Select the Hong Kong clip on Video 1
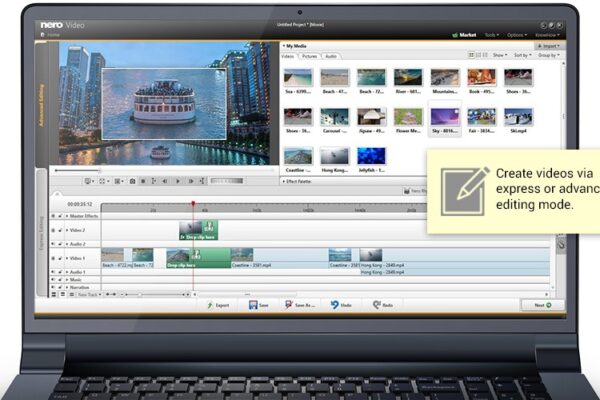This screenshot has height=400, width=600. 455,258
